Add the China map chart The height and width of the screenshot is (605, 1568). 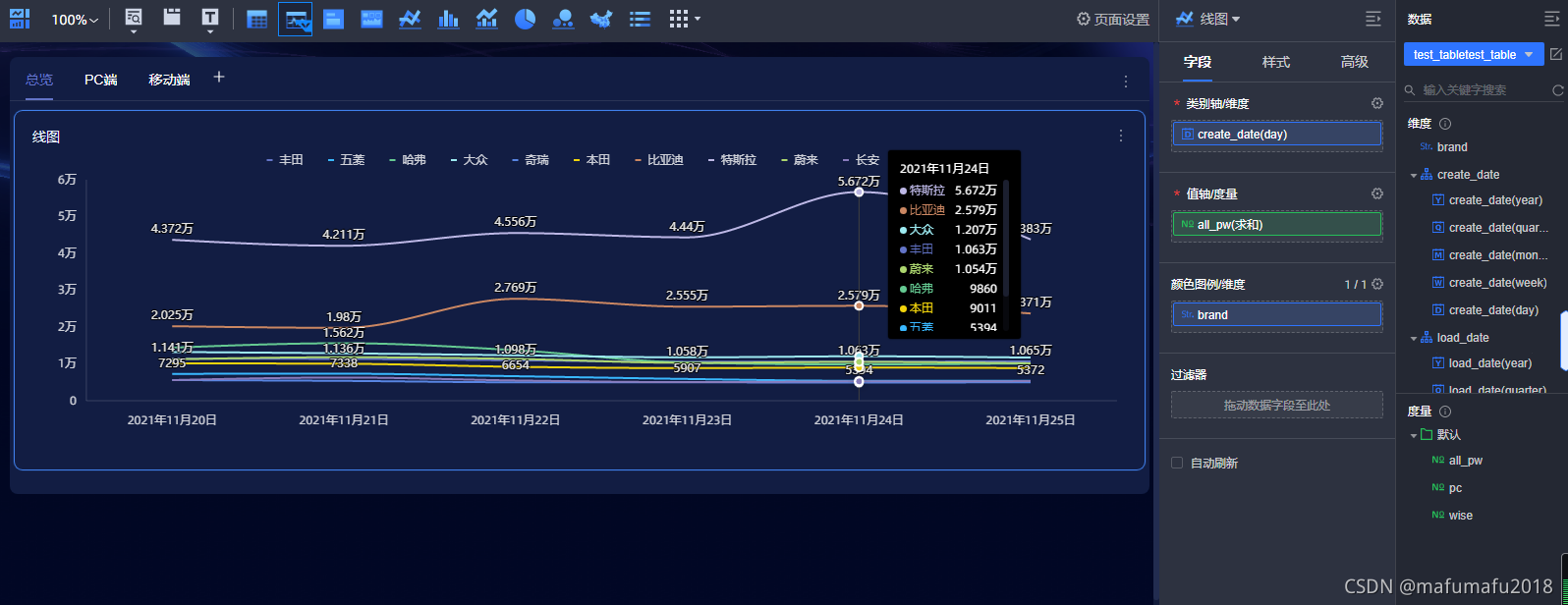click(601, 19)
